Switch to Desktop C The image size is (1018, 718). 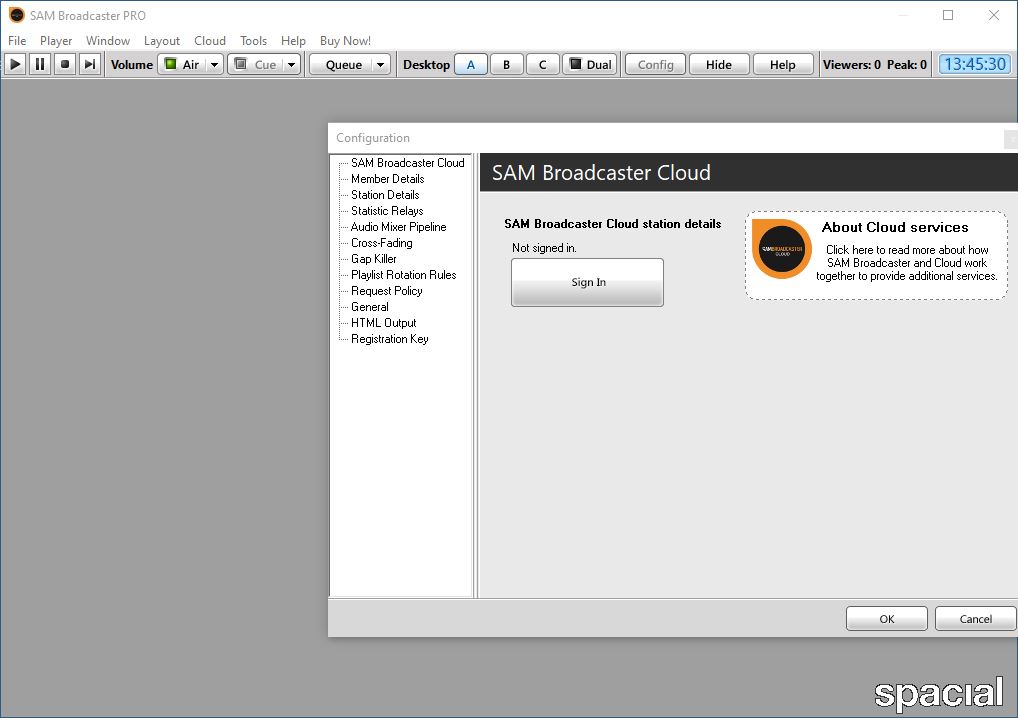pyautogui.click(x=543, y=64)
